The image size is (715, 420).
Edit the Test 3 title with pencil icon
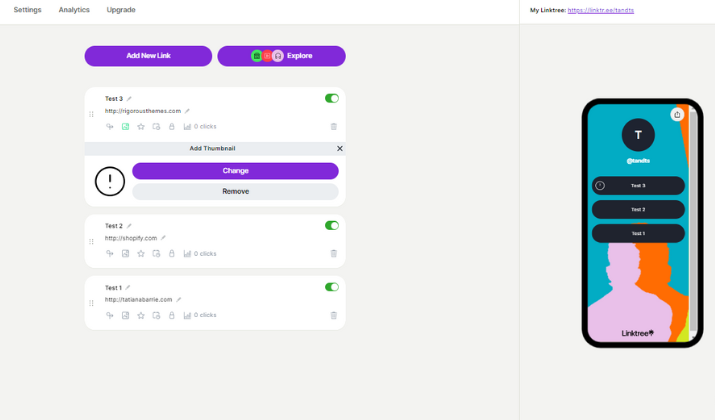[129, 99]
